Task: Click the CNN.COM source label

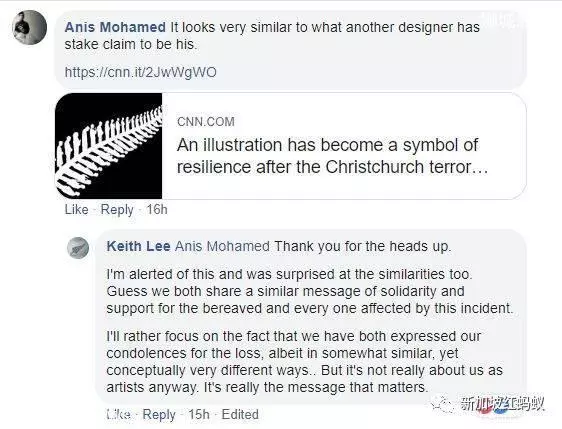Action: 206,122
